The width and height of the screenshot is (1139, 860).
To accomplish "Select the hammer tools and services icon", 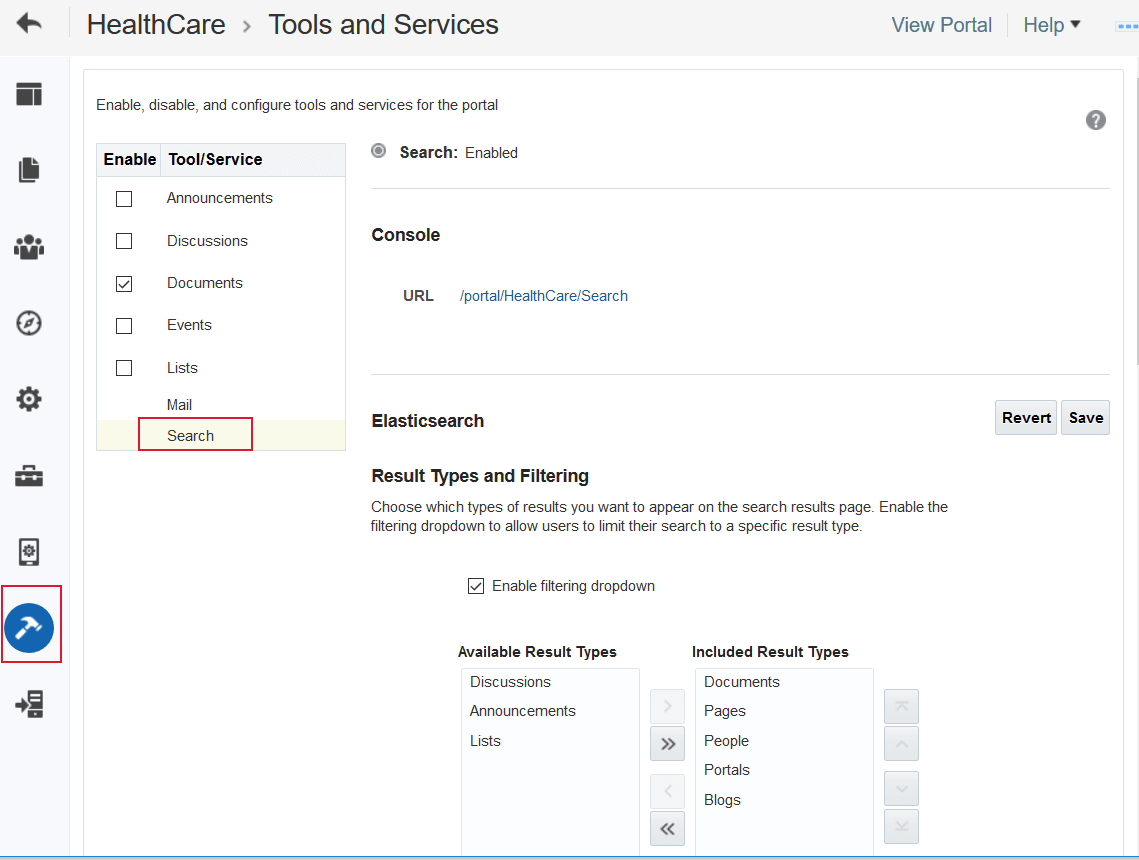I will click(29, 628).
